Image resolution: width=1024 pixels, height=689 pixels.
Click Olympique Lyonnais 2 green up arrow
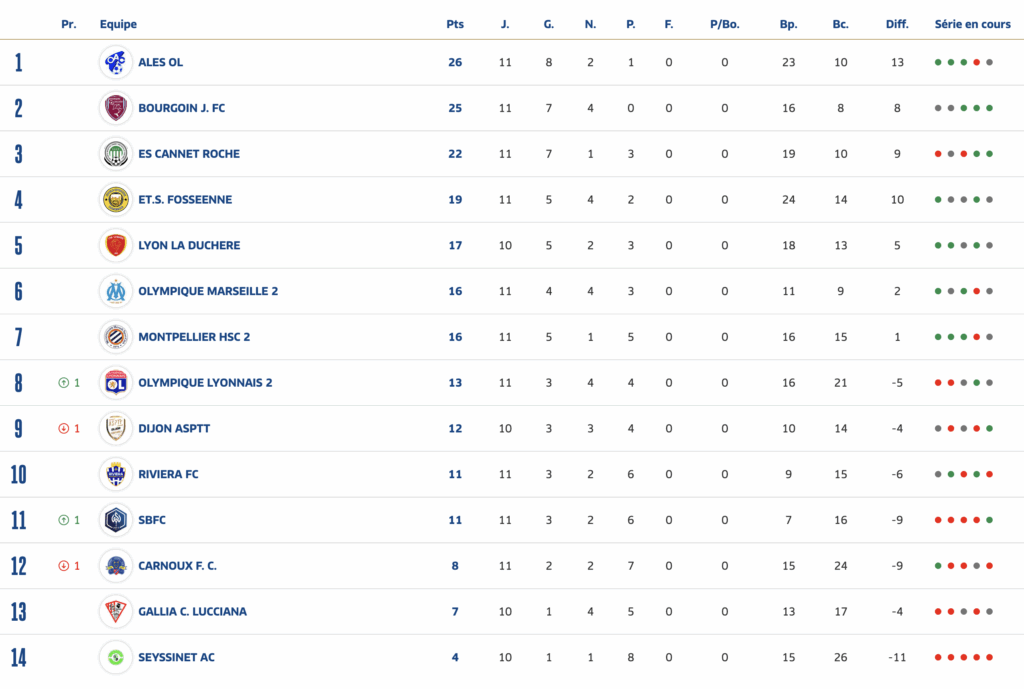tap(63, 383)
